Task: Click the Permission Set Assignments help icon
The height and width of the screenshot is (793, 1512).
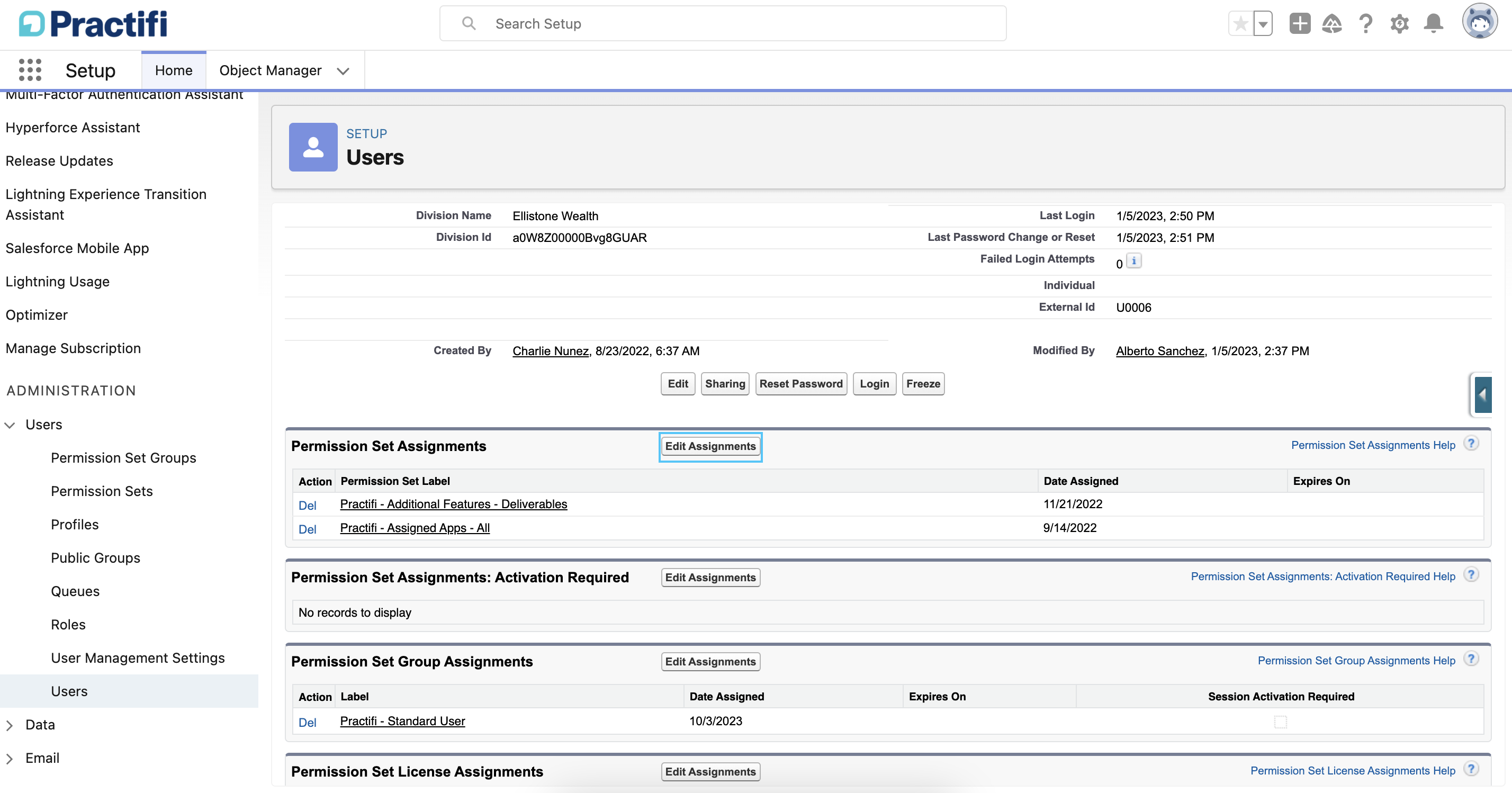Action: 1471,444
